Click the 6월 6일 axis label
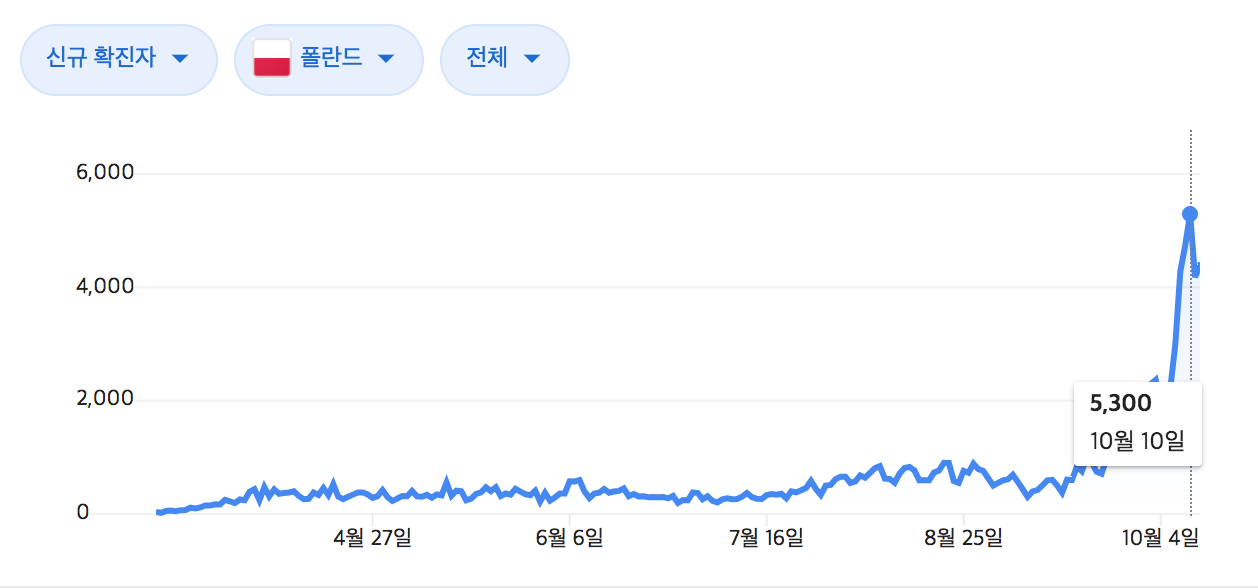Viewport: 1258px width, 588px height. pyautogui.click(x=570, y=539)
